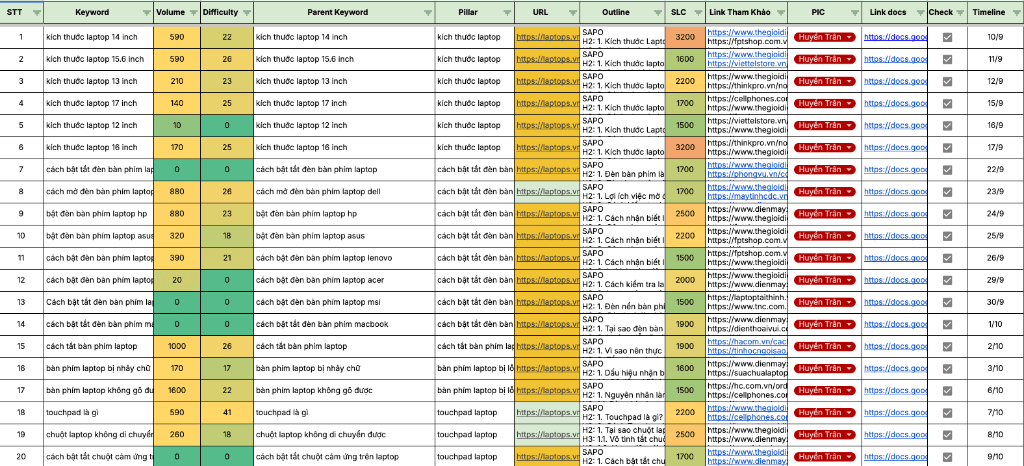Open the Huyền Trân PIC dropdown in row 19
Viewport: 1024px width, 466px height.
(825, 434)
